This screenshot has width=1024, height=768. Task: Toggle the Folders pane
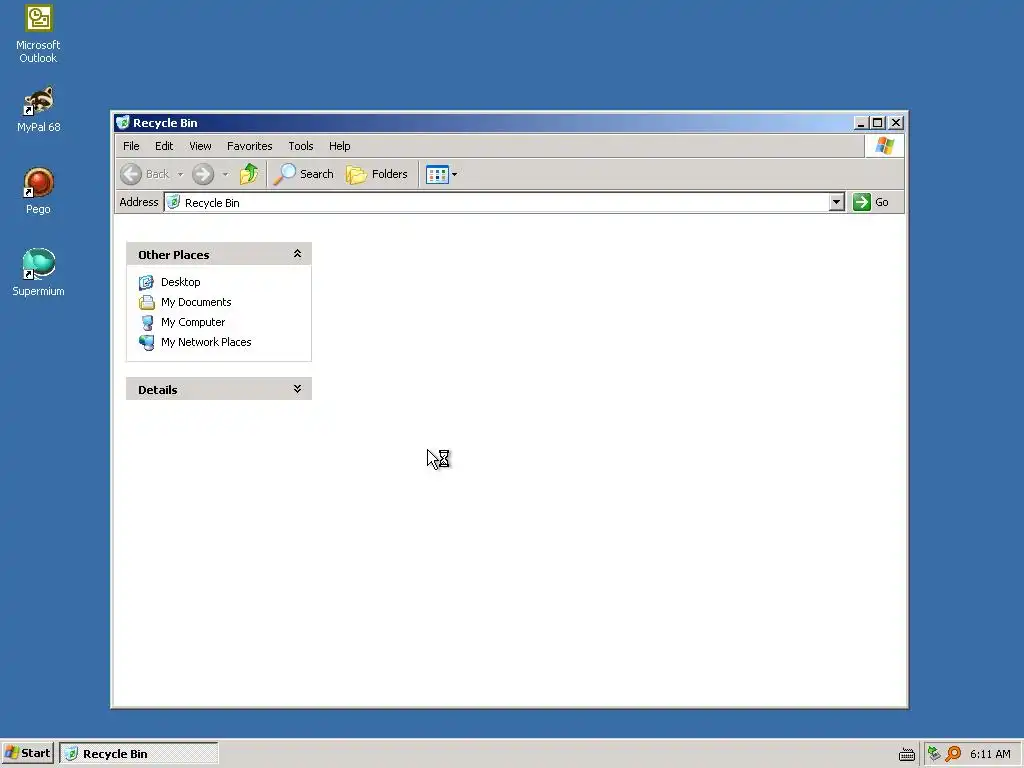pyautogui.click(x=377, y=174)
